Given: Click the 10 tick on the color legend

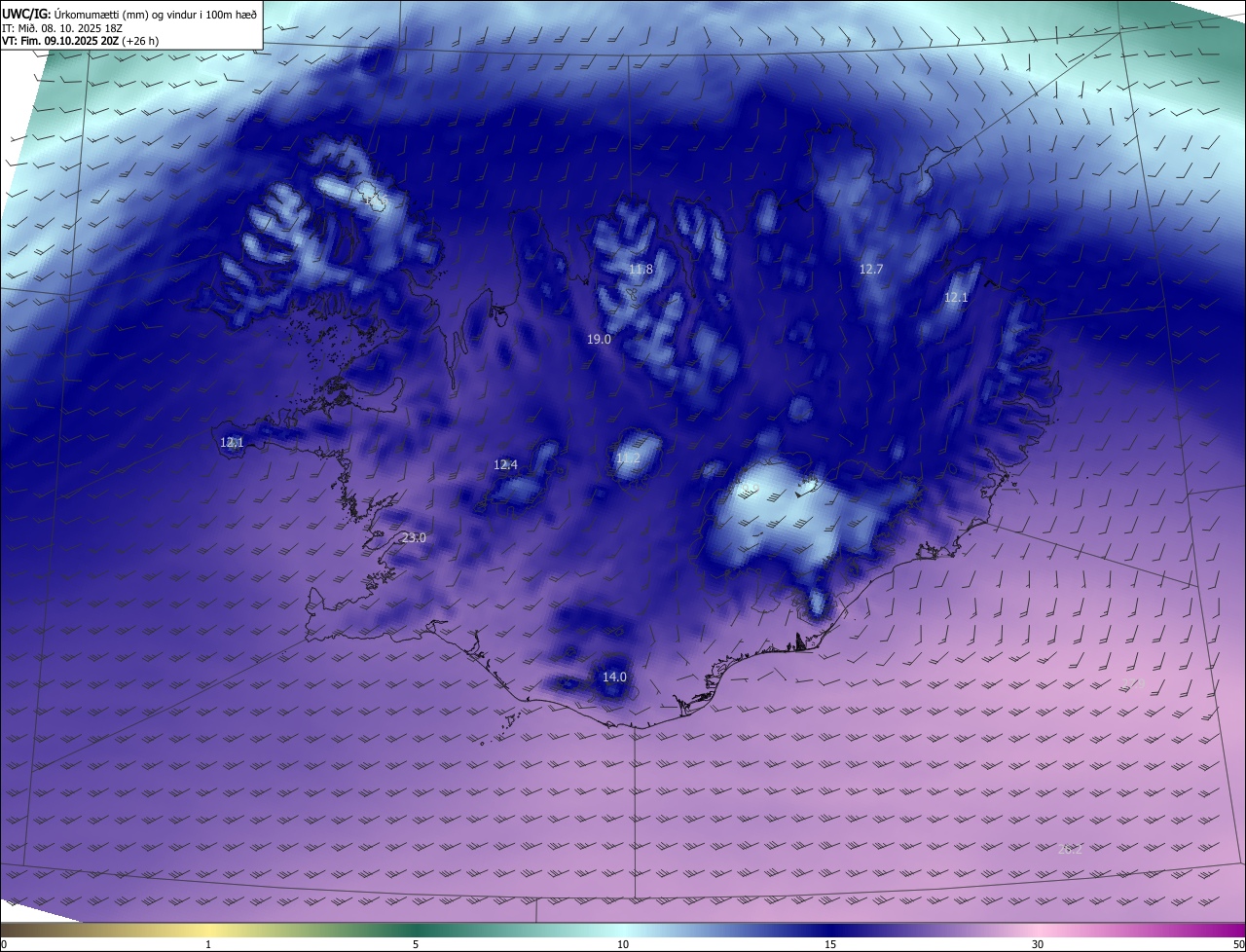Looking at the screenshot, I should [x=623, y=944].
